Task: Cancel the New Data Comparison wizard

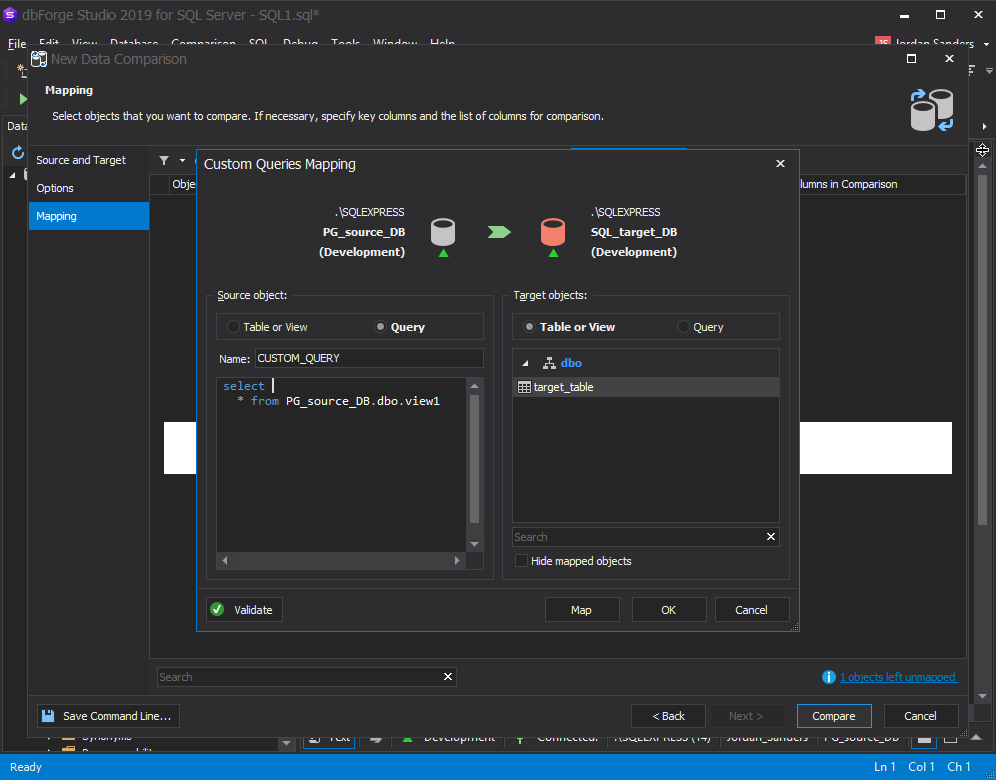Action: click(920, 716)
